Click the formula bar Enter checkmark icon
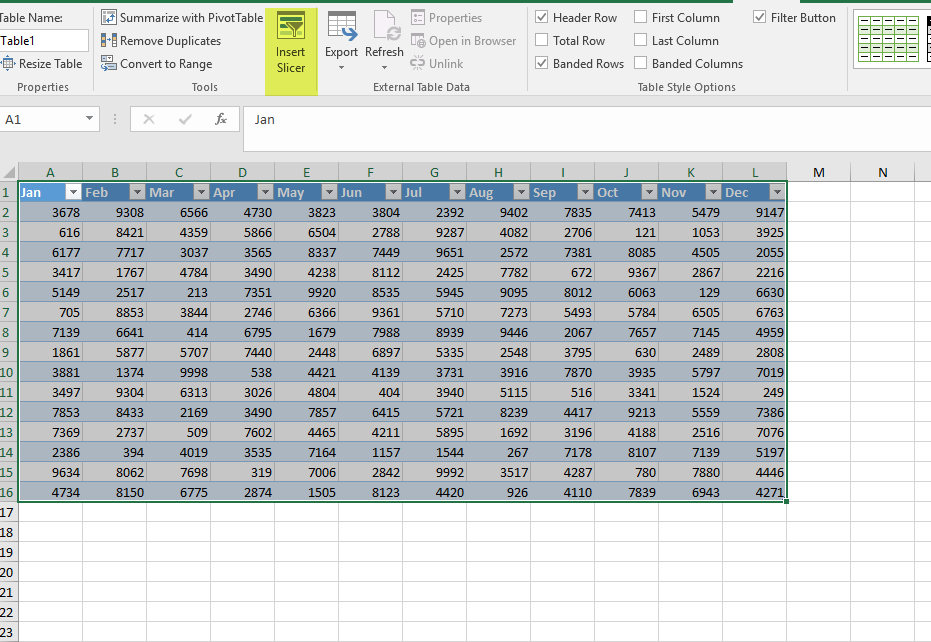This screenshot has width=931, height=642. pos(185,119)
